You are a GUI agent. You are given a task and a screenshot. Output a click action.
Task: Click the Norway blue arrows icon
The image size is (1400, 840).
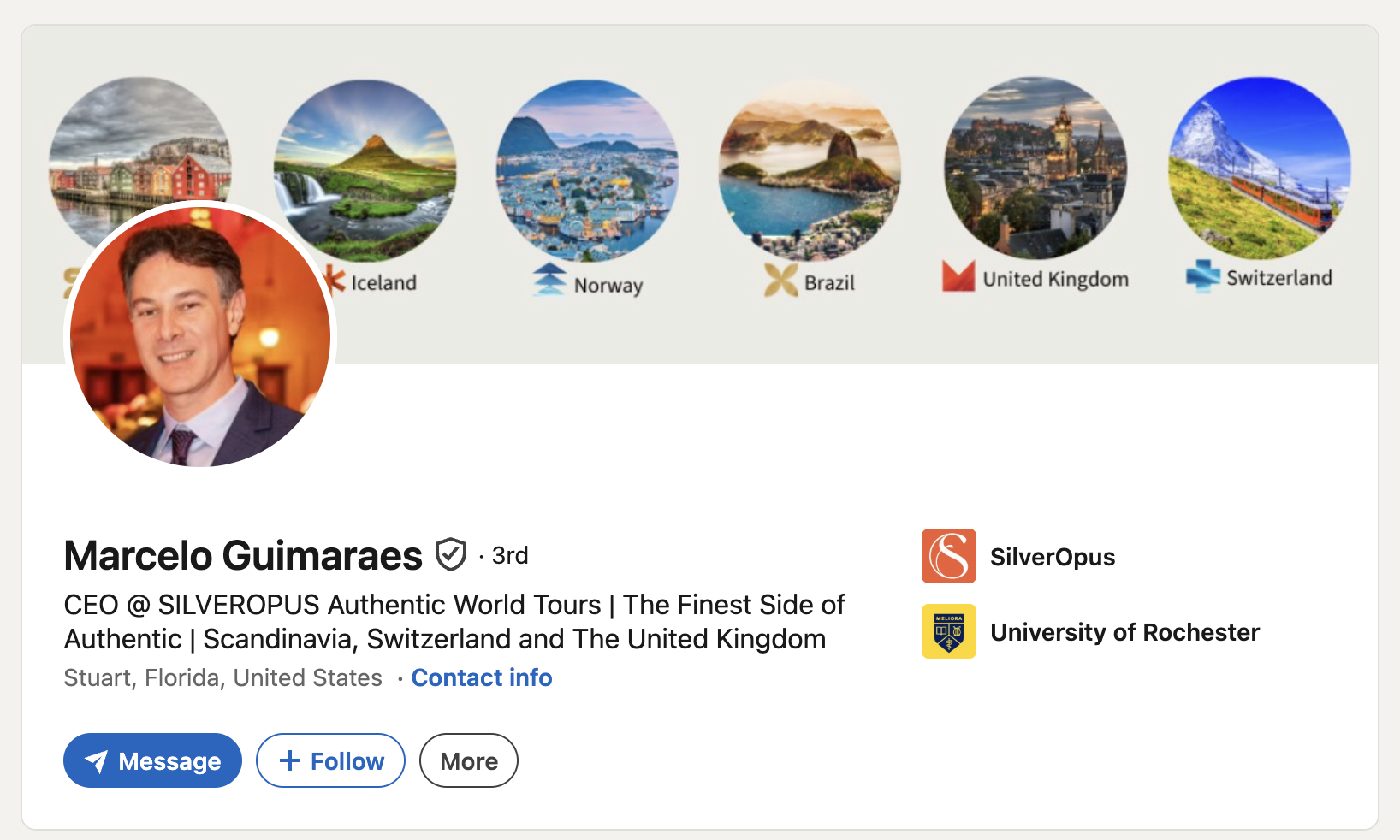pyautogui.click(x=549, y=279)
